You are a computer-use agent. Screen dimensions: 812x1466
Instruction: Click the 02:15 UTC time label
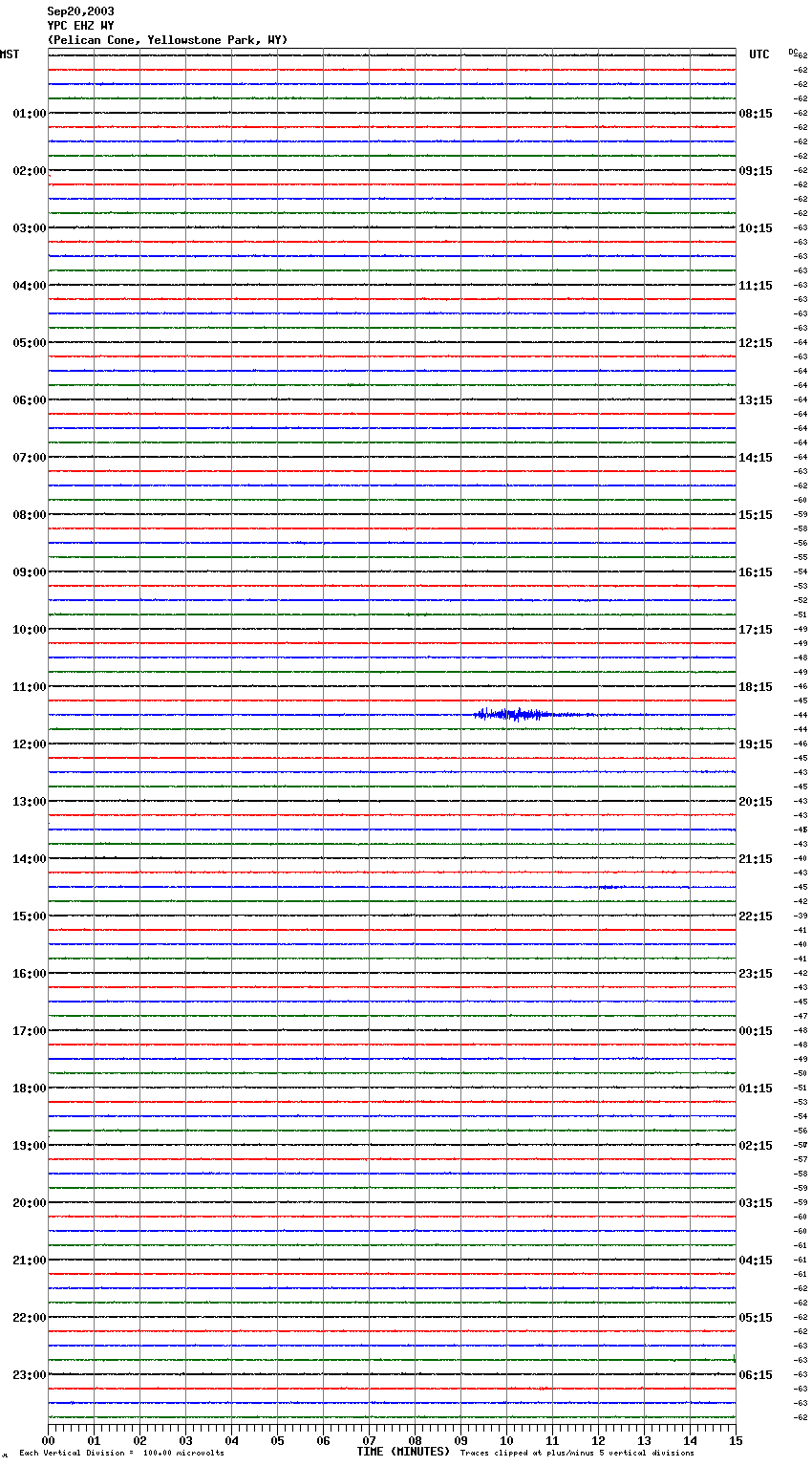tap(756, 1146)
